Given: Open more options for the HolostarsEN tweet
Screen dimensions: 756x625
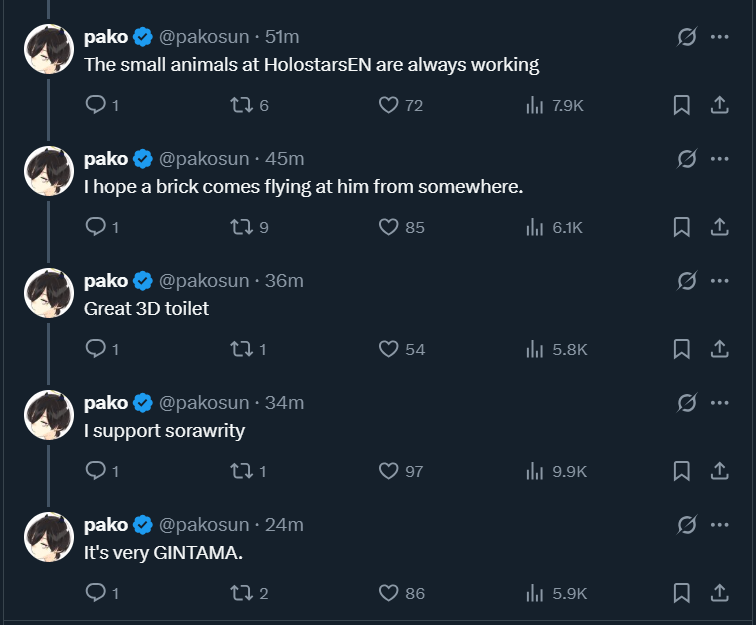Looking at the screenshot, I should (x=719, y=36).
